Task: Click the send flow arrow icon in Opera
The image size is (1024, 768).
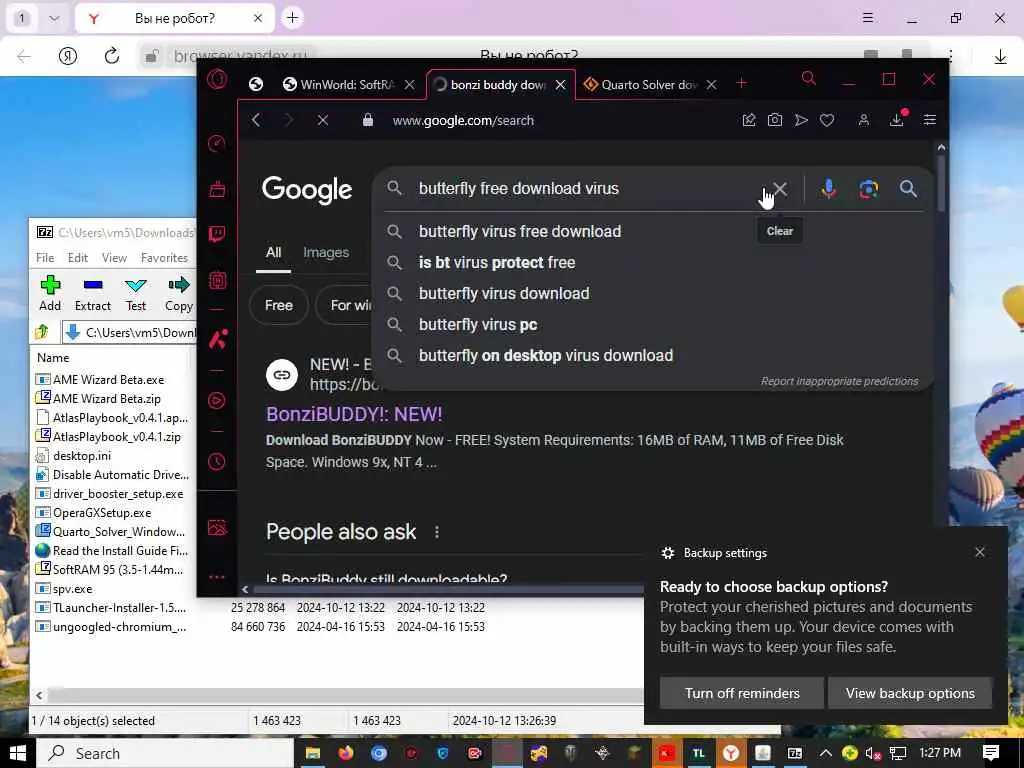Action: (x=801, y=120)
